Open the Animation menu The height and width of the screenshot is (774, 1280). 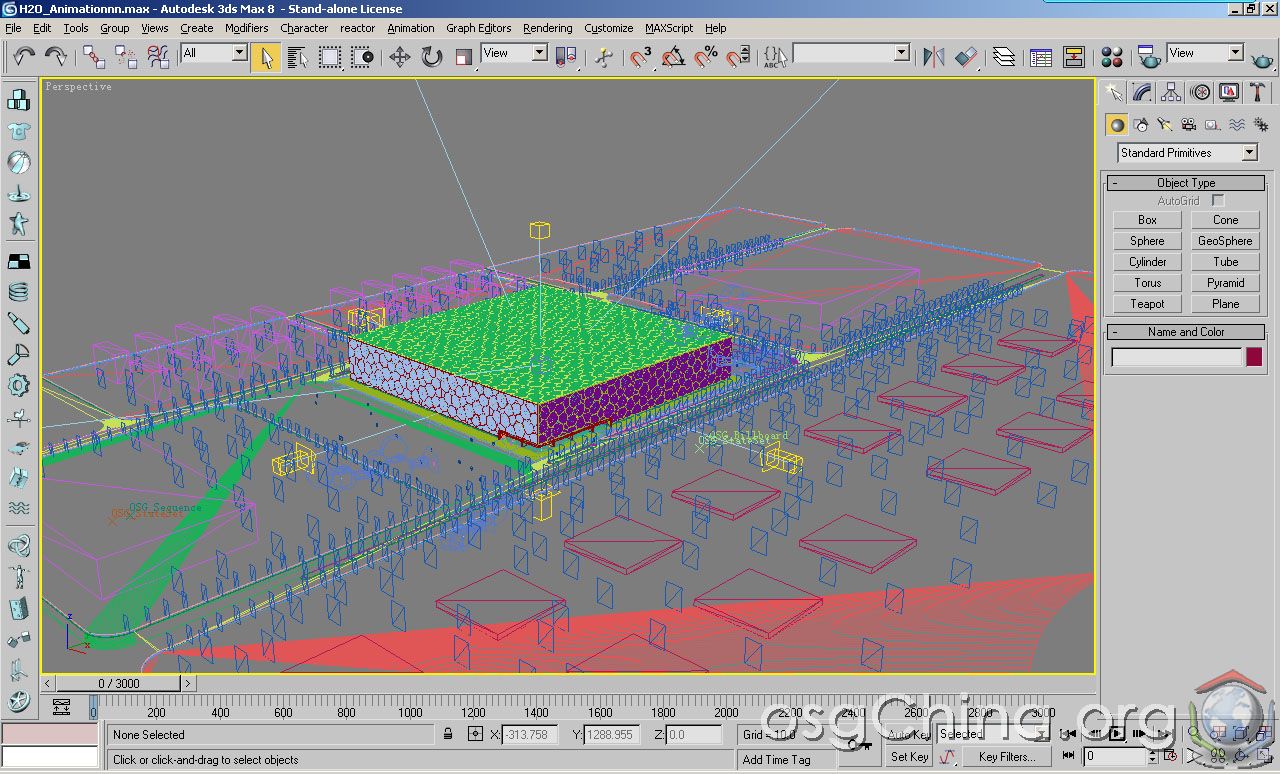click(x=411, y=28)
